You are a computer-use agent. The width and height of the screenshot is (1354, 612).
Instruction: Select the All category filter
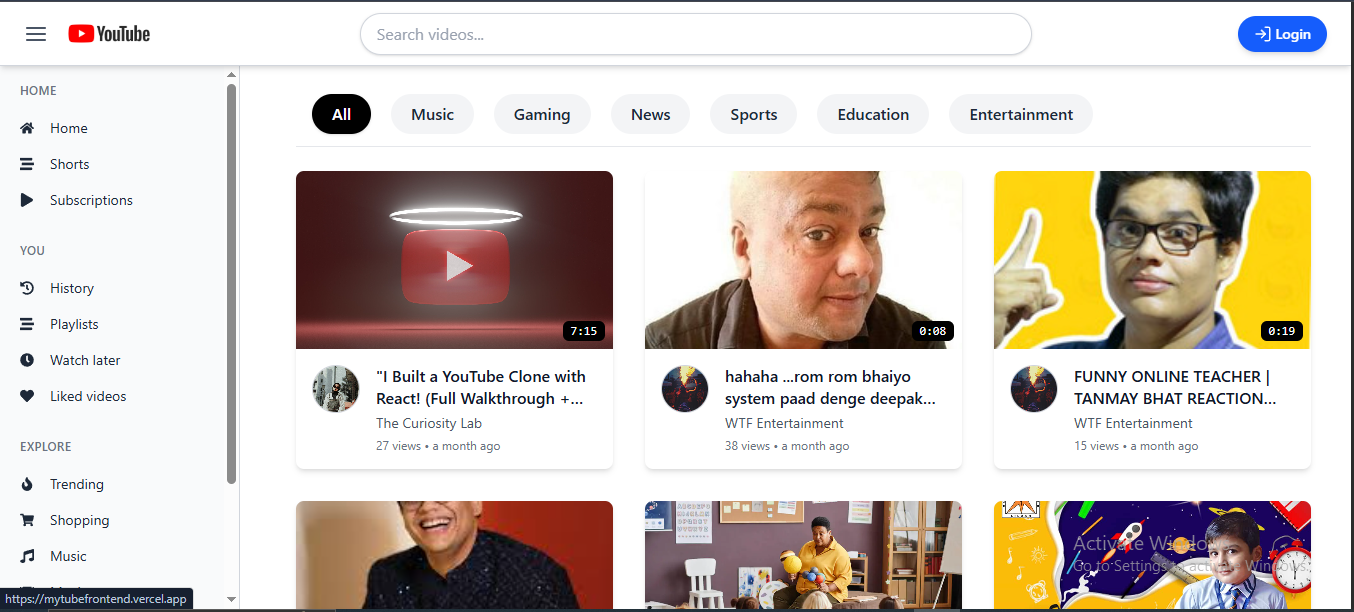(341, 114)
